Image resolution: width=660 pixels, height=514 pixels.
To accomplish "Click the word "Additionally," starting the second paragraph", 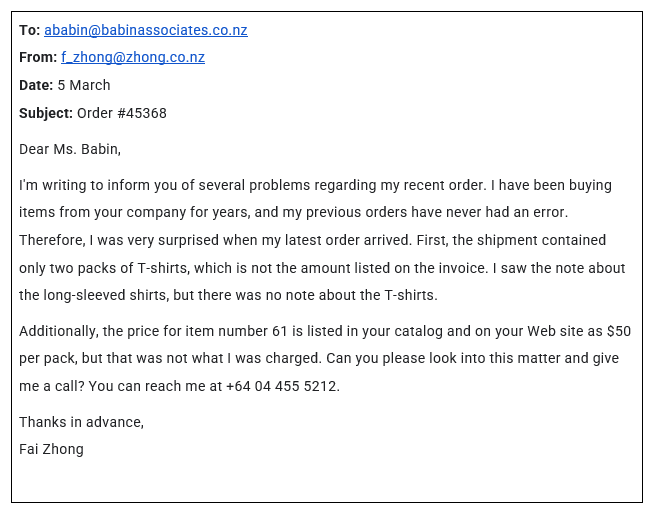I will [x=59, y=330].
